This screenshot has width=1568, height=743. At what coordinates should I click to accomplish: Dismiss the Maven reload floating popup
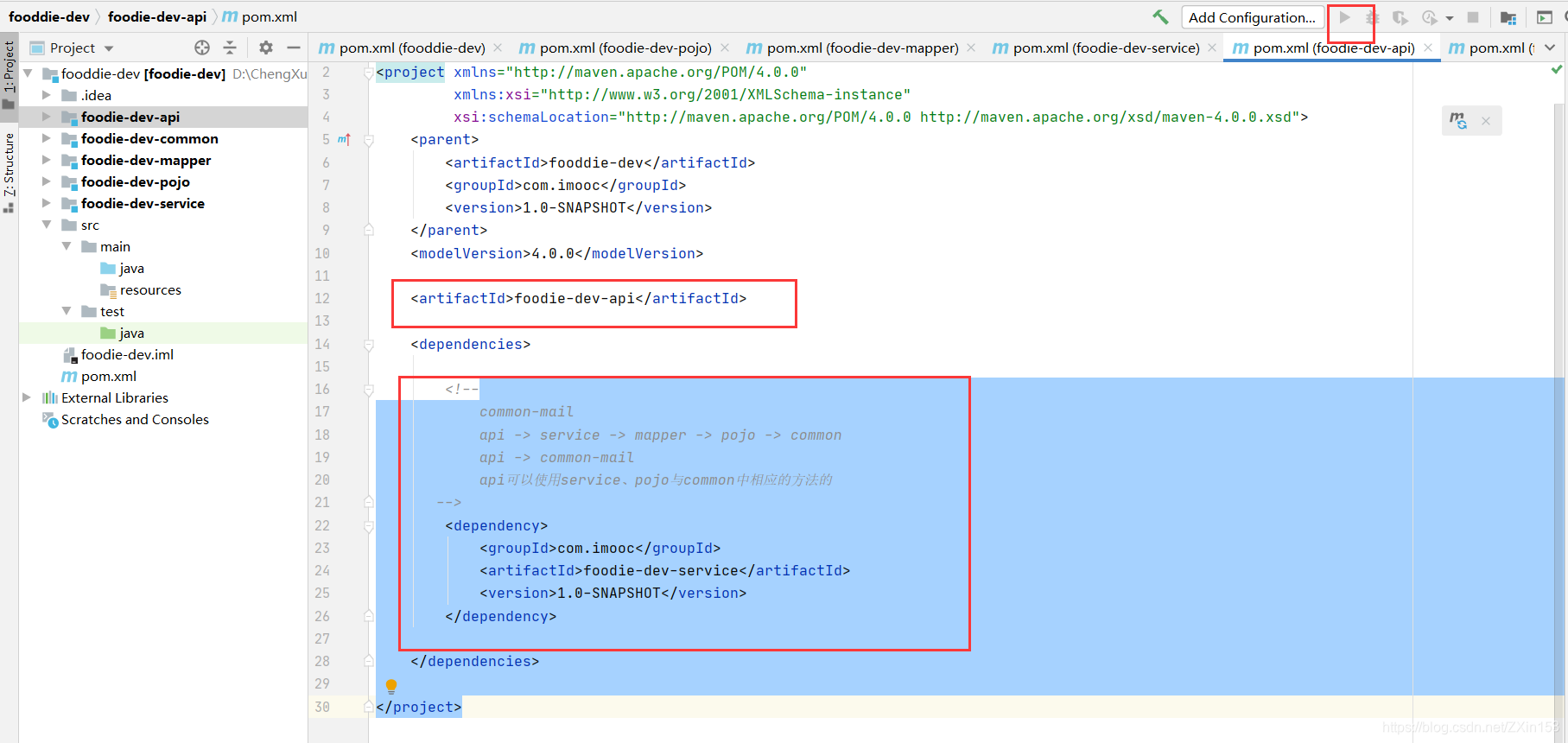coord(1486,121)
